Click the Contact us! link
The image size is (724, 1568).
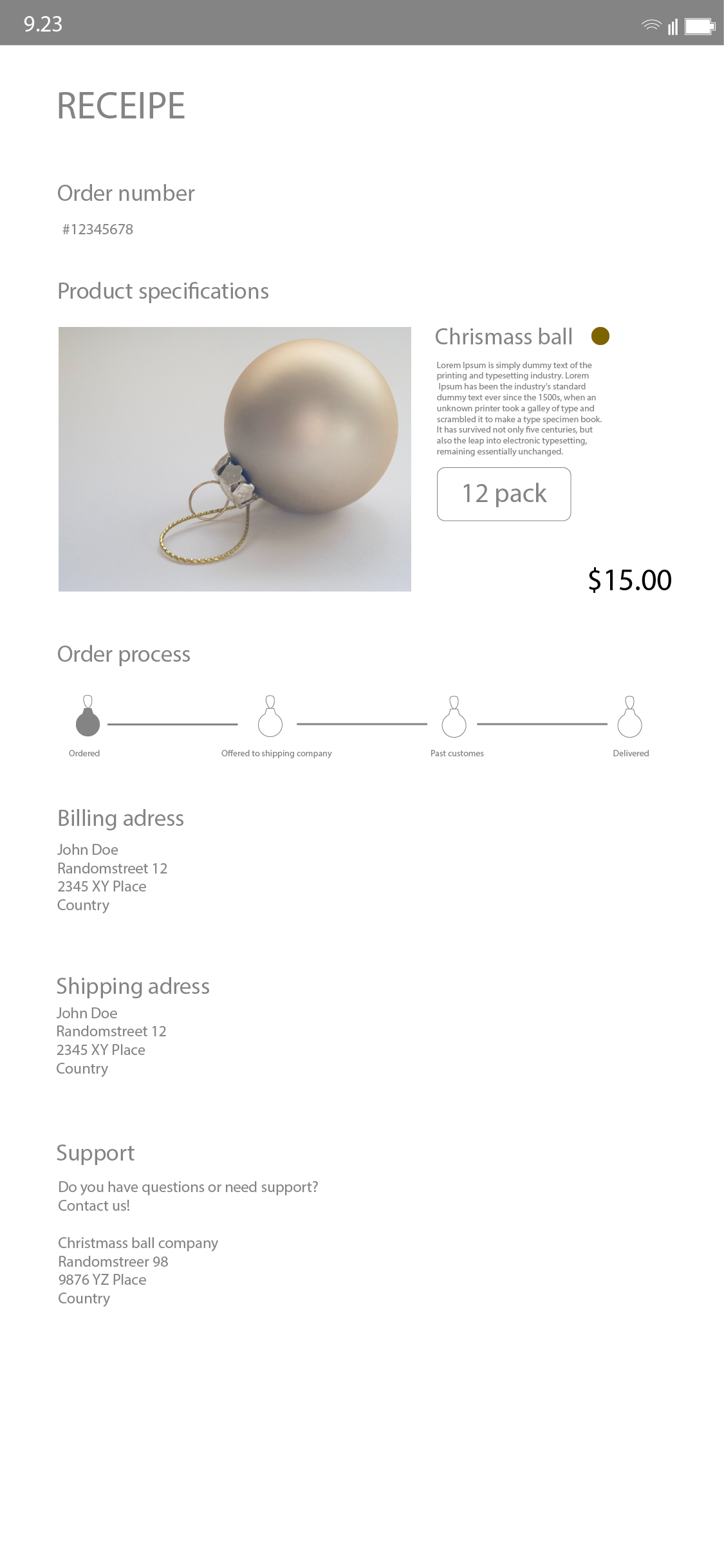click(94, 1206)
